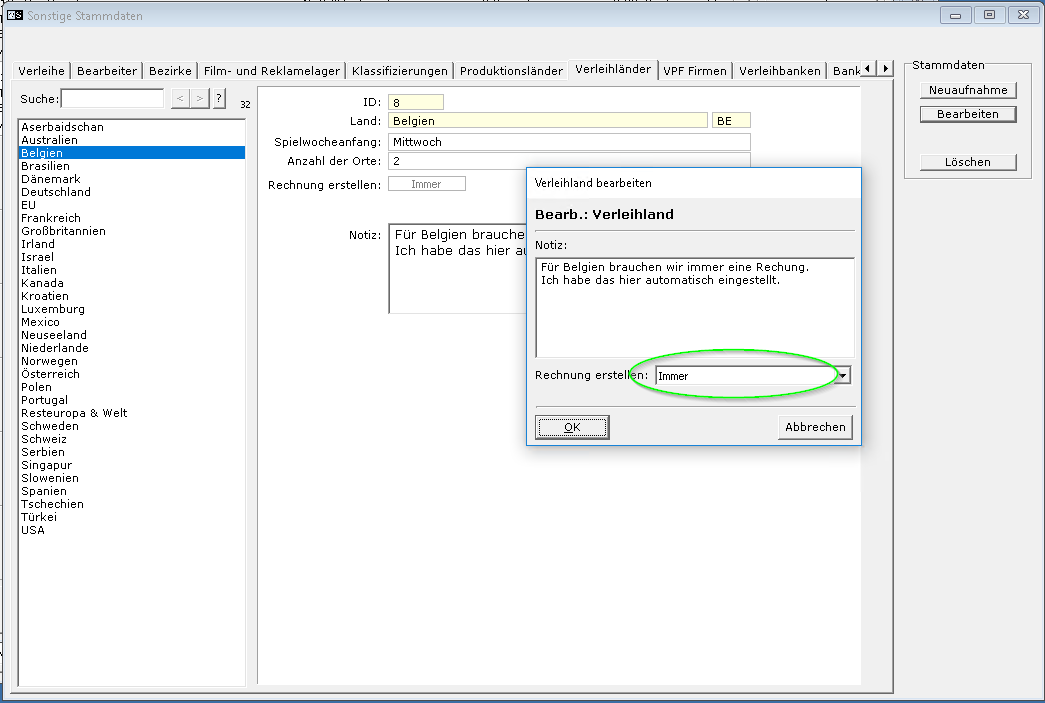Cancel editing with Abbrechen button
Screen dimensions: 1045x703
click(x=815, y=427)
